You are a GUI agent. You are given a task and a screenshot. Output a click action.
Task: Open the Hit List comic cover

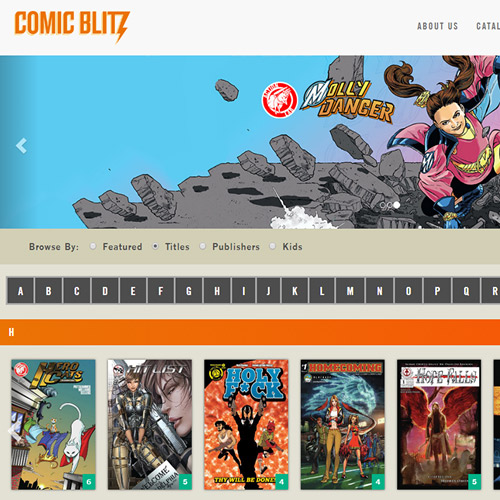coord(150,424)
